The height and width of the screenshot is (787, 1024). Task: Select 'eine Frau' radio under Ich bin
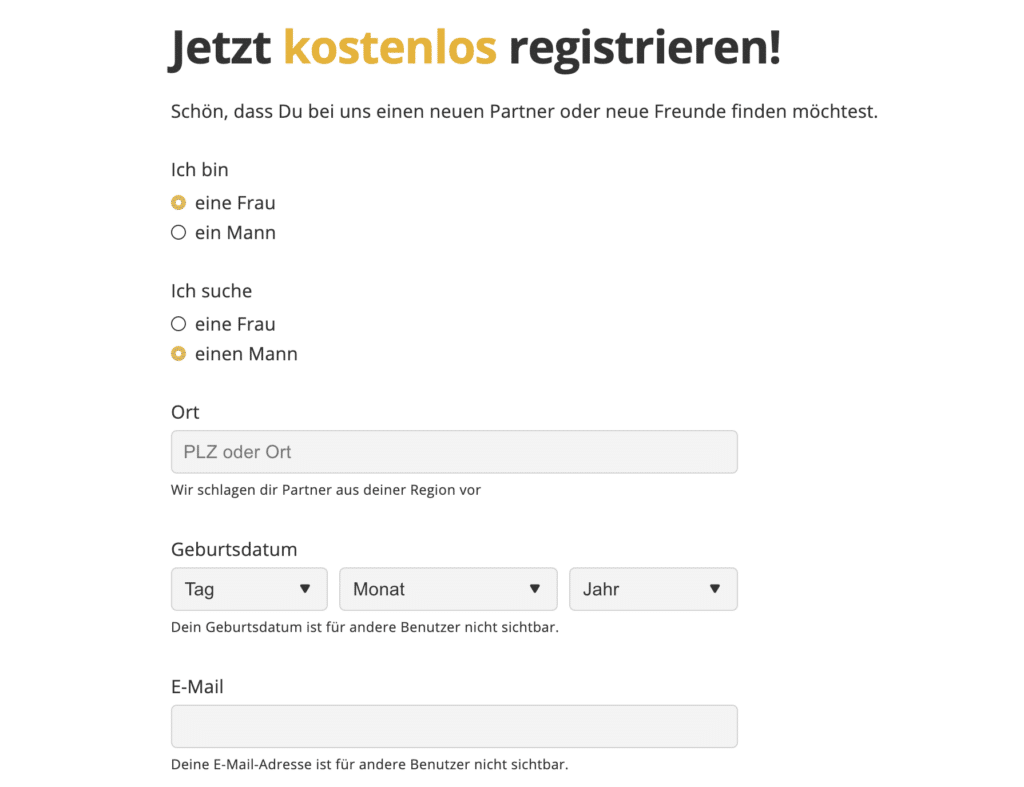(x=178, y=203)
